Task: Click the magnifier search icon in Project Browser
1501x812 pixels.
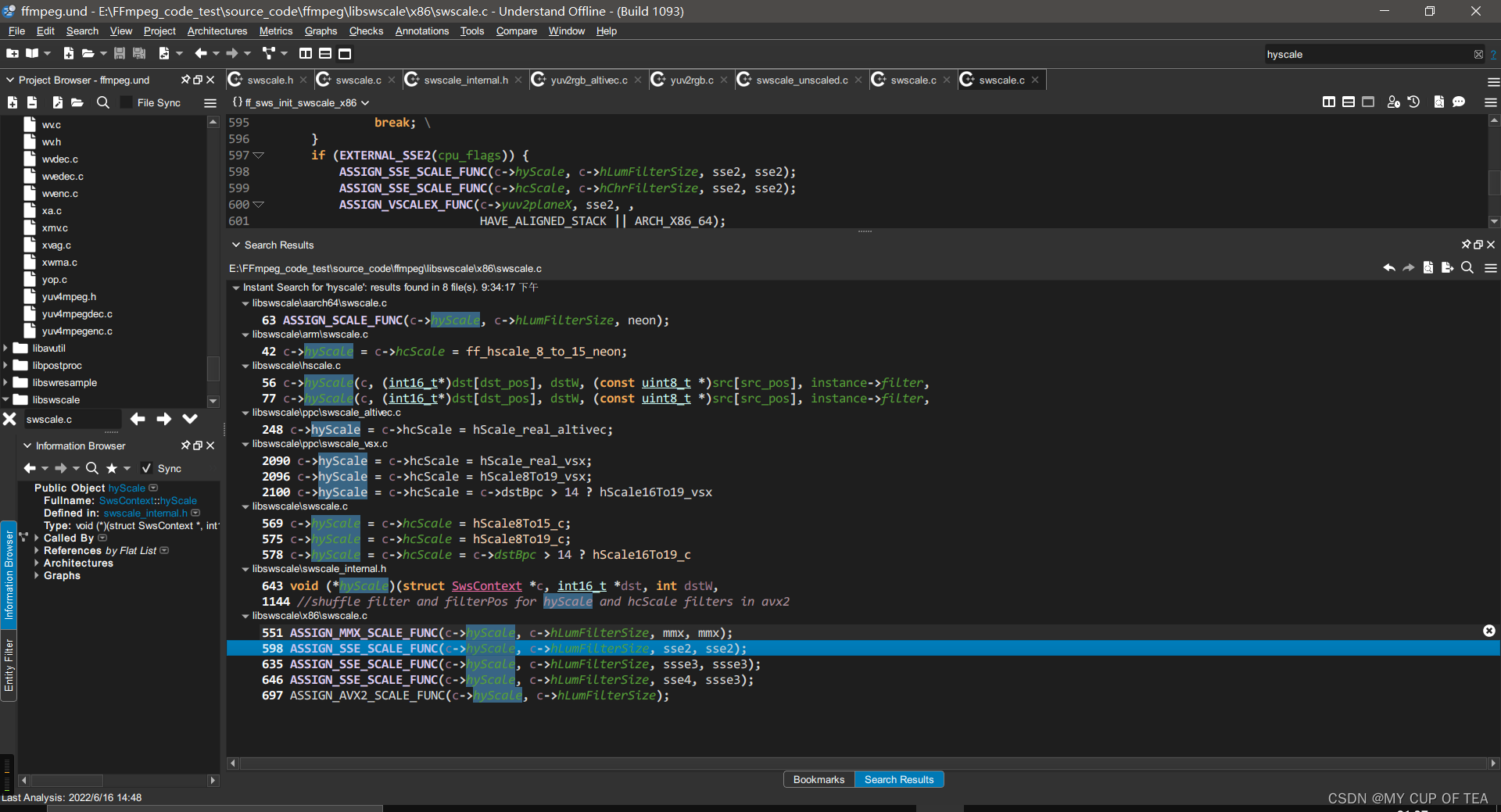Action: (102, 102)
